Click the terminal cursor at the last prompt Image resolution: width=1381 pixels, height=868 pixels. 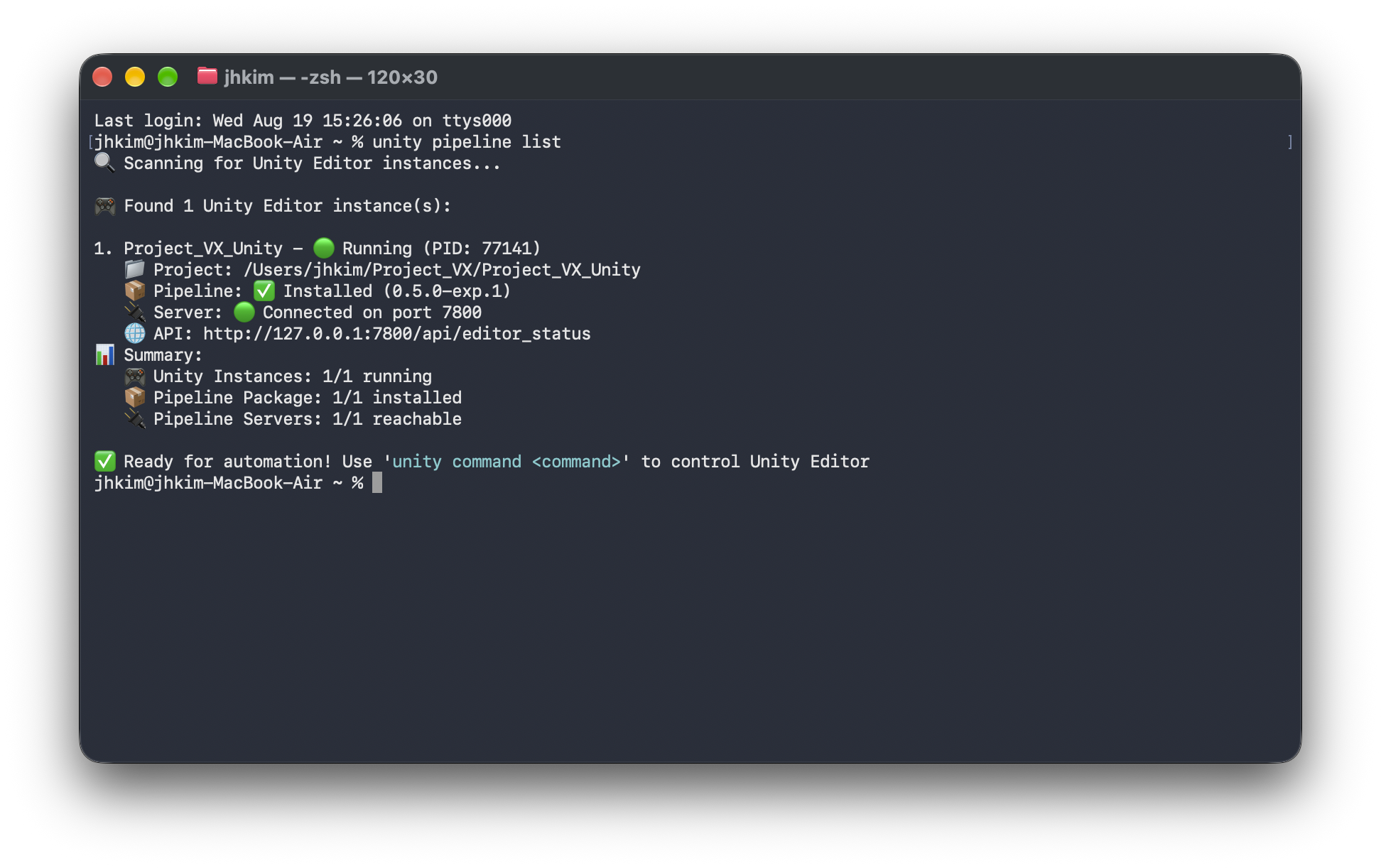(x=377, y=483)
